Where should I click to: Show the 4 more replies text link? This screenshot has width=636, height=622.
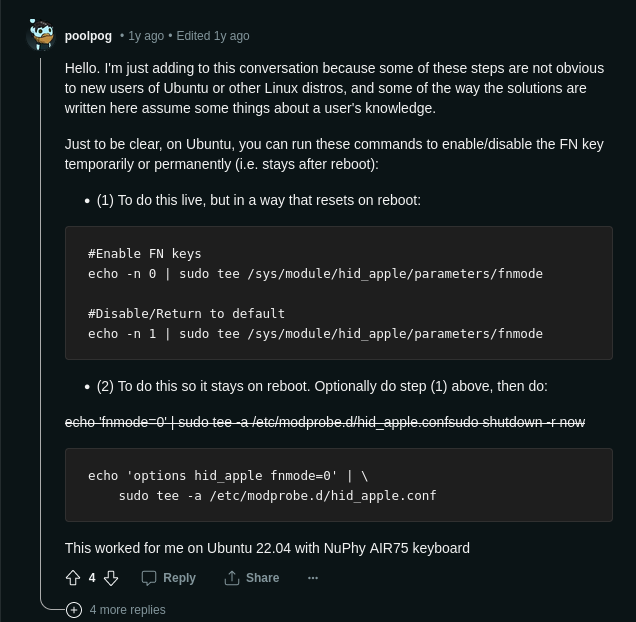coord(127,610)
